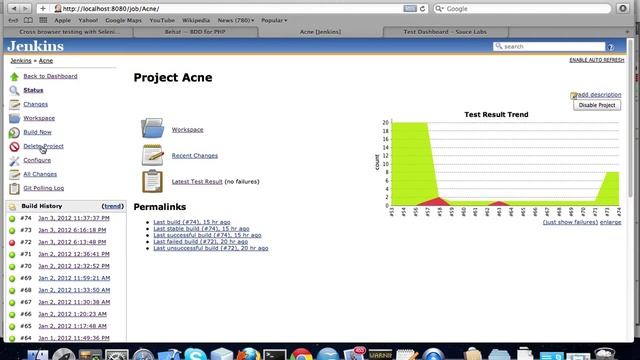Screen dimensions: 640x360
Task: Open the Popular bookmarks dropdown
Action: [x=274, y=20]
